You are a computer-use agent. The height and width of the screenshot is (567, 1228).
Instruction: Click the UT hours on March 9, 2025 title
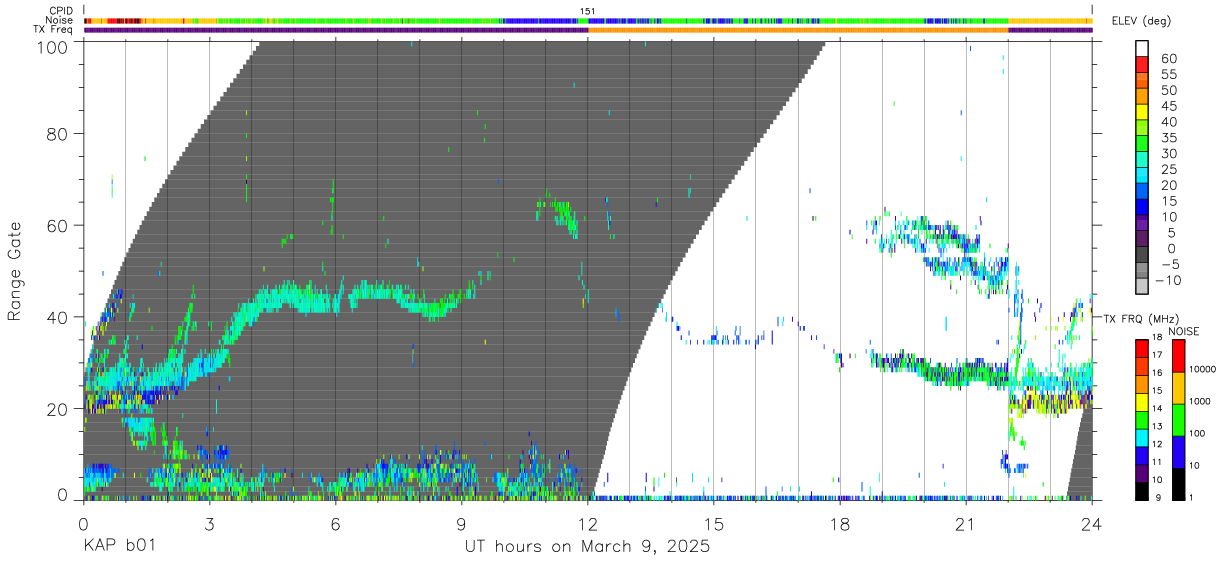(587, 547)
